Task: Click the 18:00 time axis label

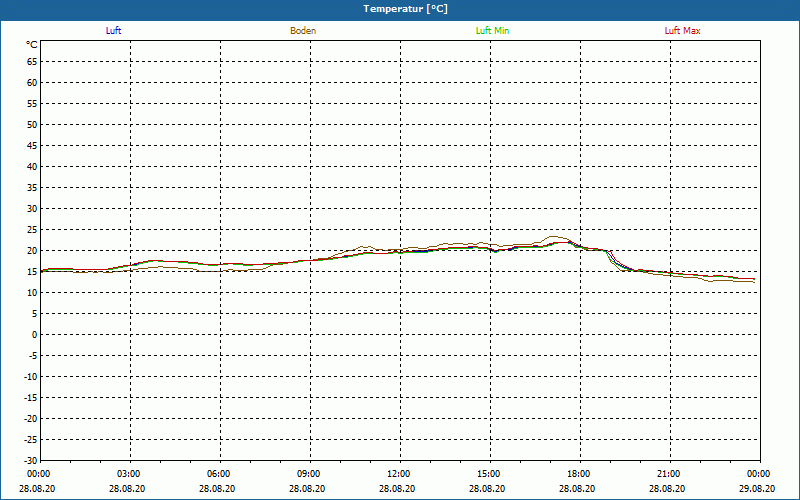Action: pyautogui.click(x=579, y=474)
